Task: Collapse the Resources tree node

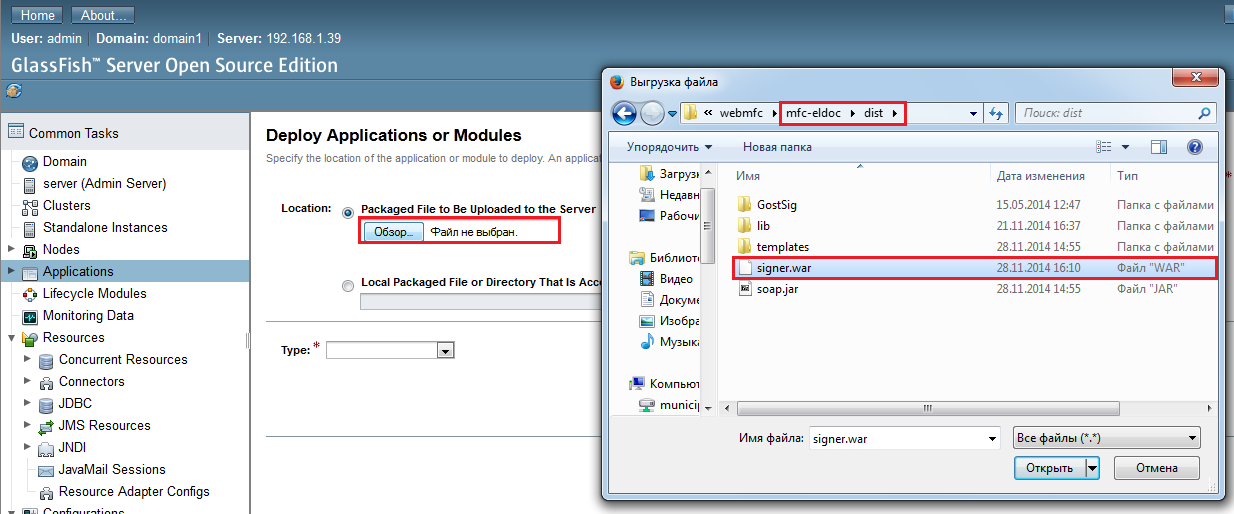Action: coord(11,338)
